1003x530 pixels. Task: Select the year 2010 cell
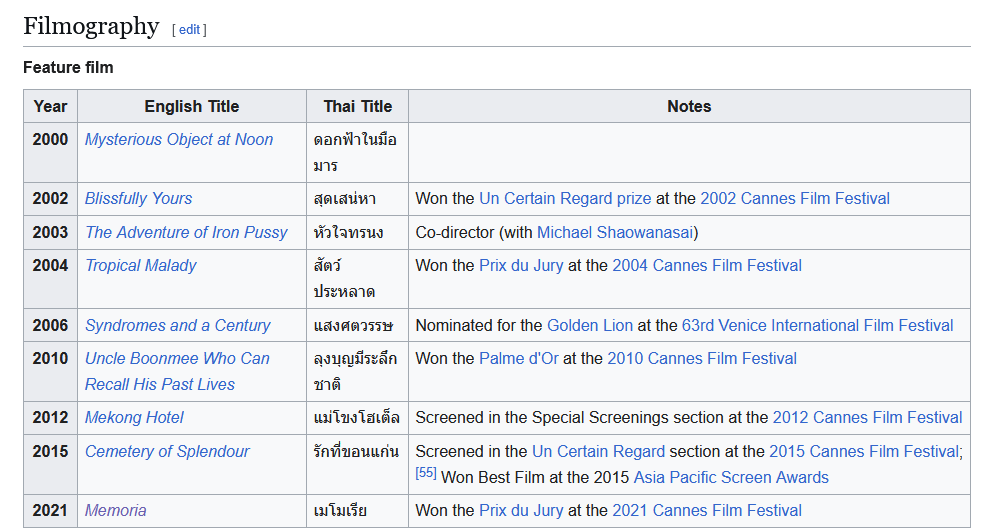[x=51, y=371]
